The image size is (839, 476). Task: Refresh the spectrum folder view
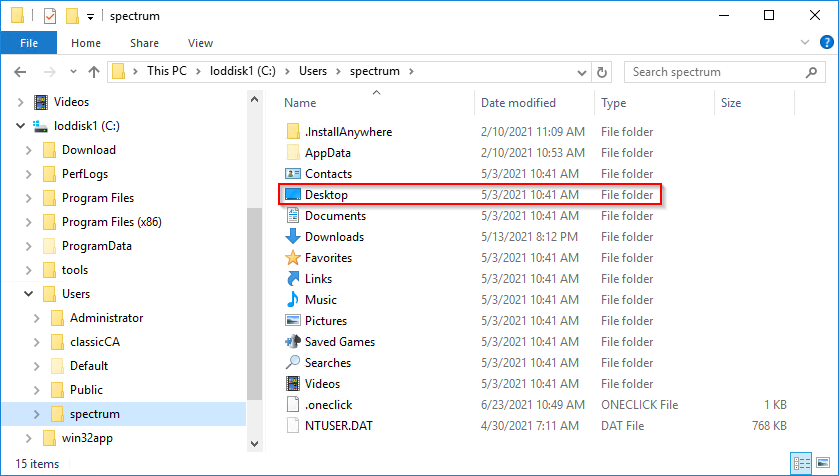coord(601,72)
